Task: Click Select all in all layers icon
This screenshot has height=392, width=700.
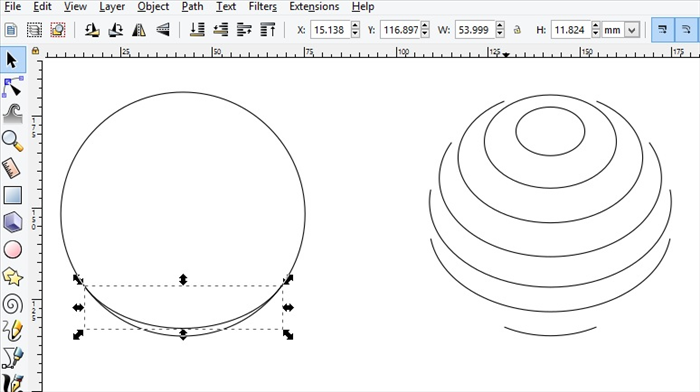Action: click(34, 30)
